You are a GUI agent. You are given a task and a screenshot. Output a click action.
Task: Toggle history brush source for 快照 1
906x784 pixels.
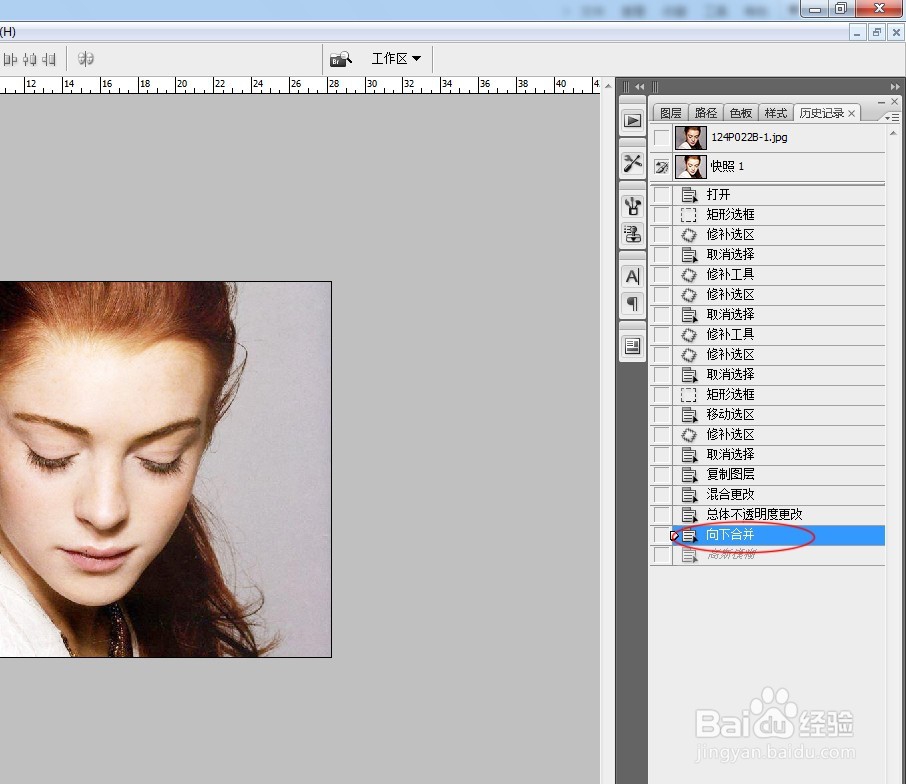[x=661, y=166]
